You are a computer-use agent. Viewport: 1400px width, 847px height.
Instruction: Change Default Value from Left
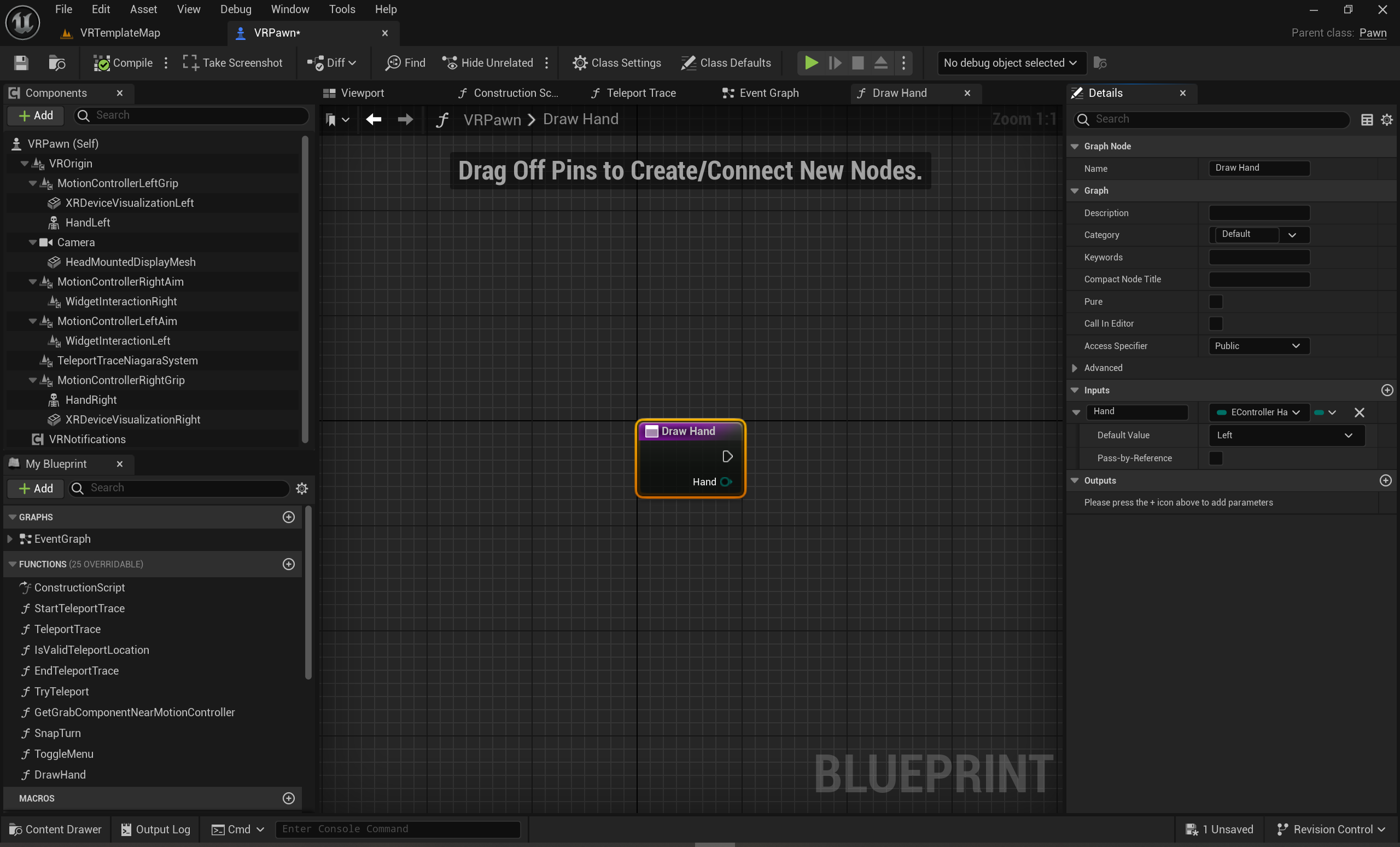point(1286,435)
